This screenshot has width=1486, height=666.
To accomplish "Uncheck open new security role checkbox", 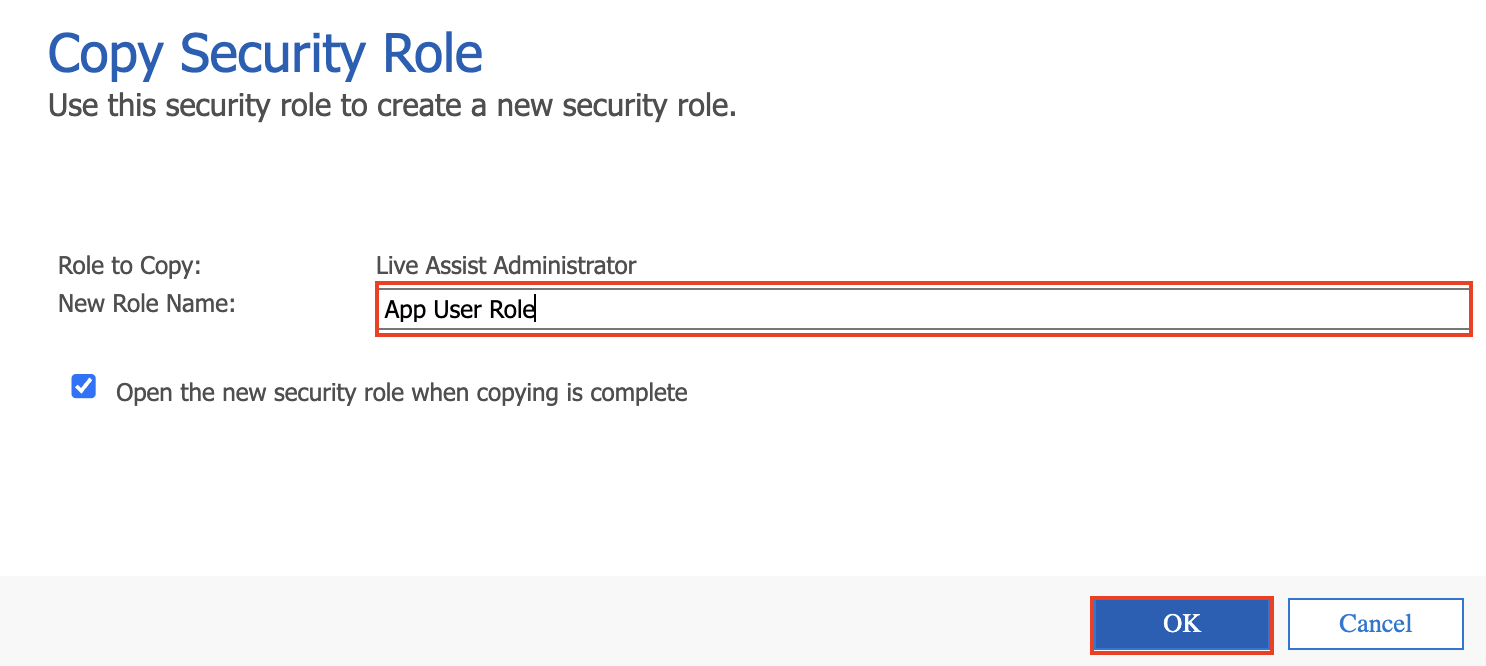I will [84, 387].
